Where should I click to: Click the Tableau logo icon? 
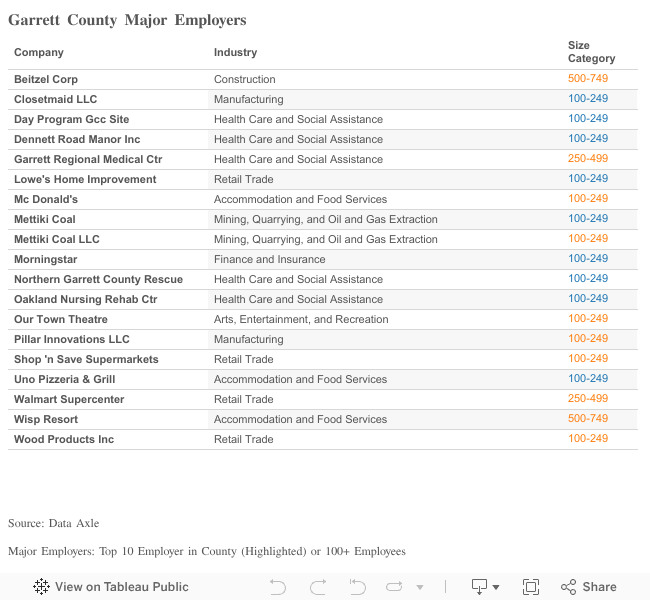41,587
